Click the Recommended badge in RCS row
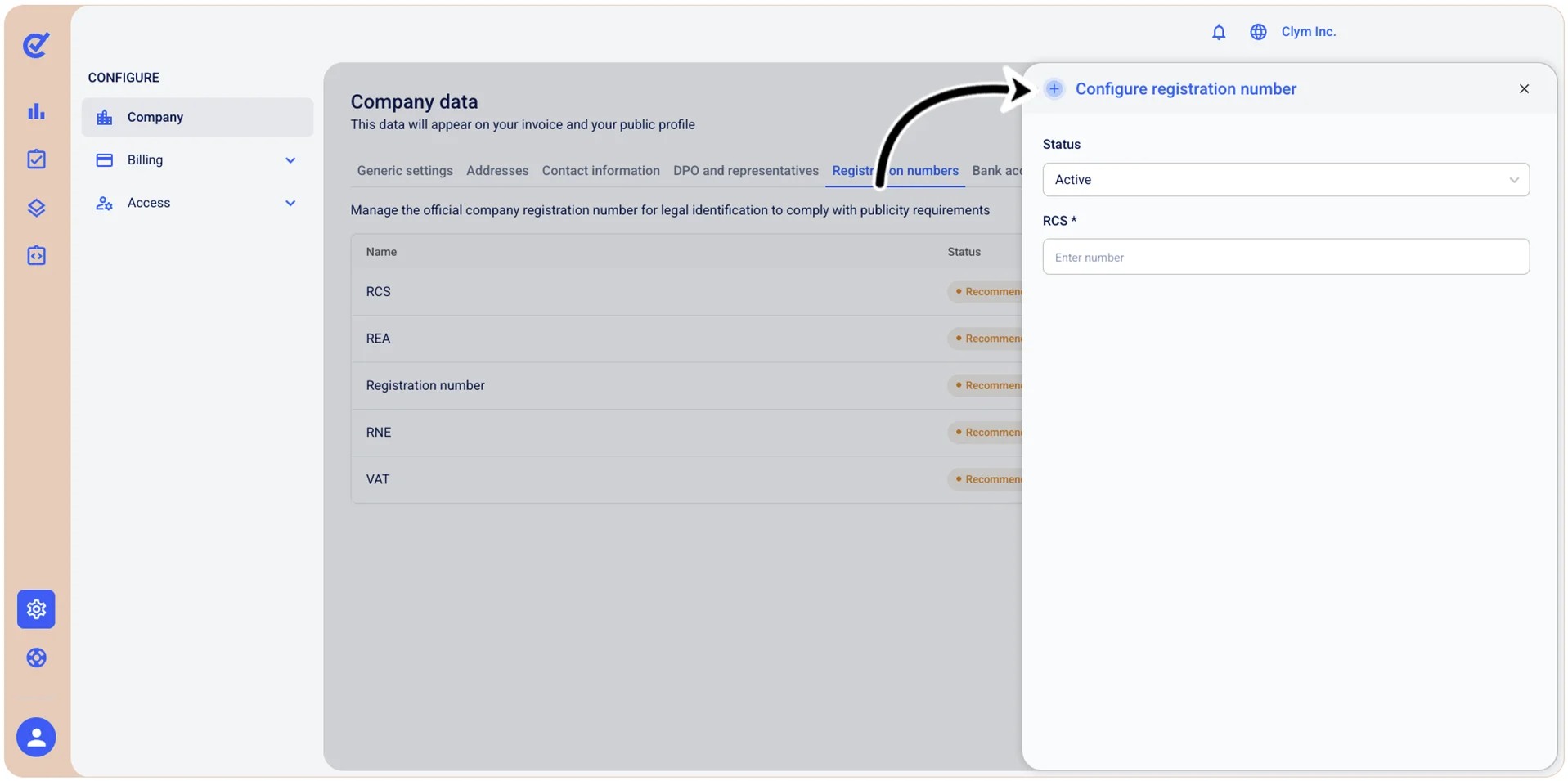Image resolution: width=1568 pixels, height=781 pixels. [986, 292]
